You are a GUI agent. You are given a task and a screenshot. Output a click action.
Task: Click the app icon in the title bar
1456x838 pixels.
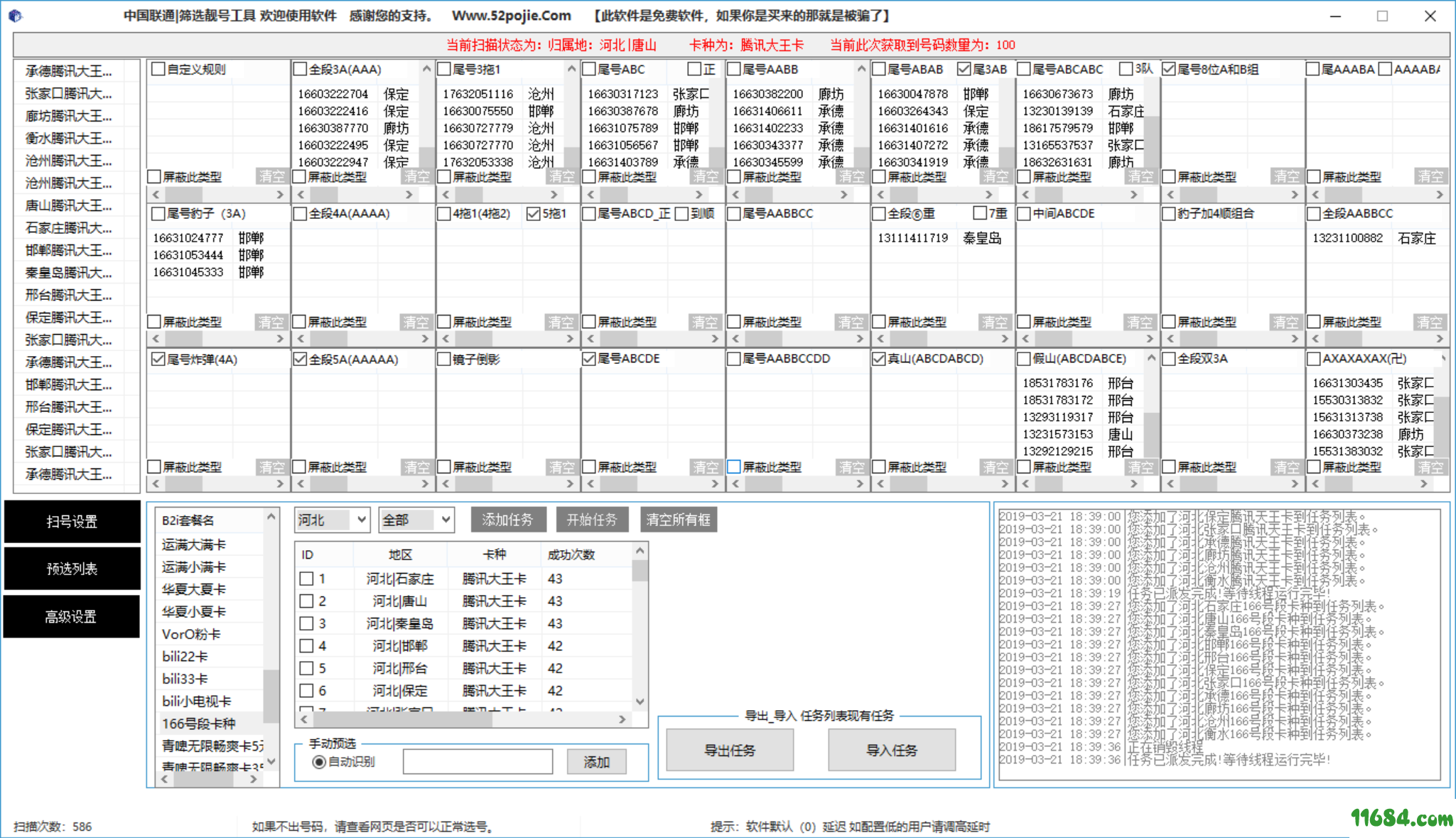click(16, 16)
